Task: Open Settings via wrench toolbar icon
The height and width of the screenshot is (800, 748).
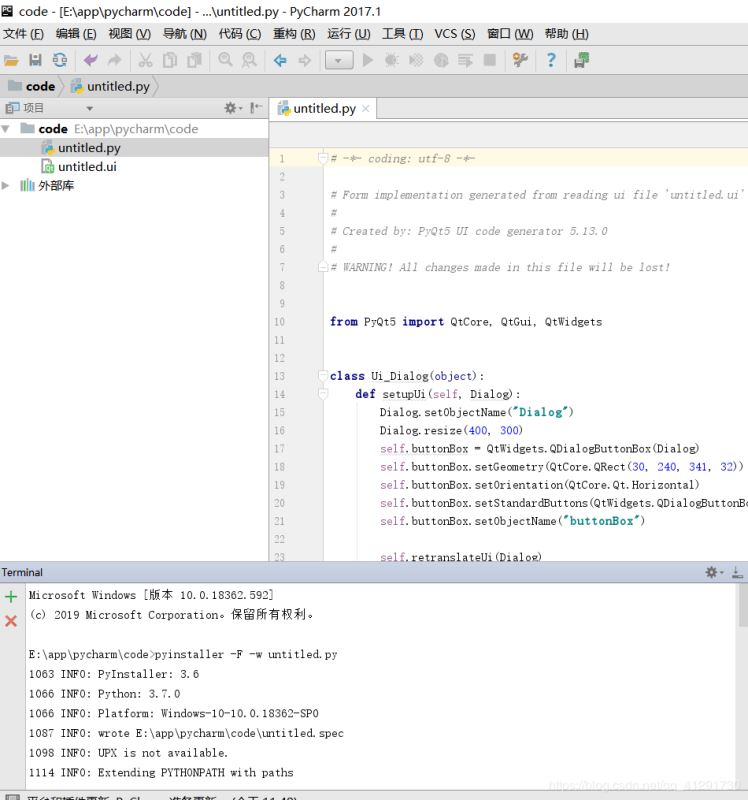Action: [x=520, y=61]
